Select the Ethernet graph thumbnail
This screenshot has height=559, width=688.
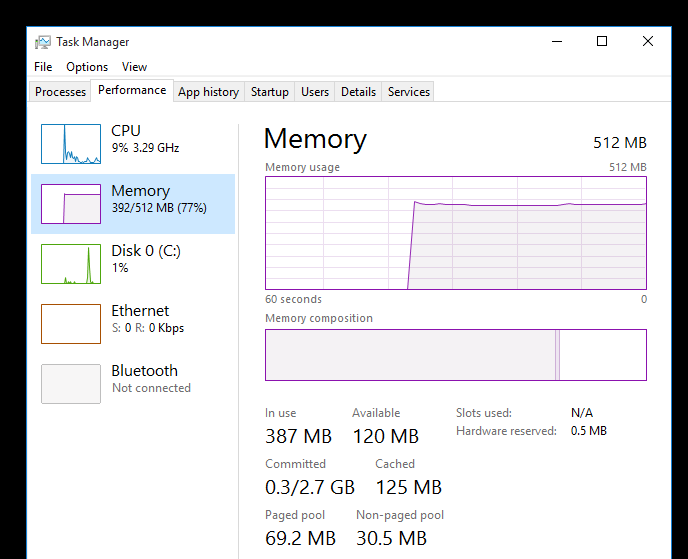click(x=71, y=324)
